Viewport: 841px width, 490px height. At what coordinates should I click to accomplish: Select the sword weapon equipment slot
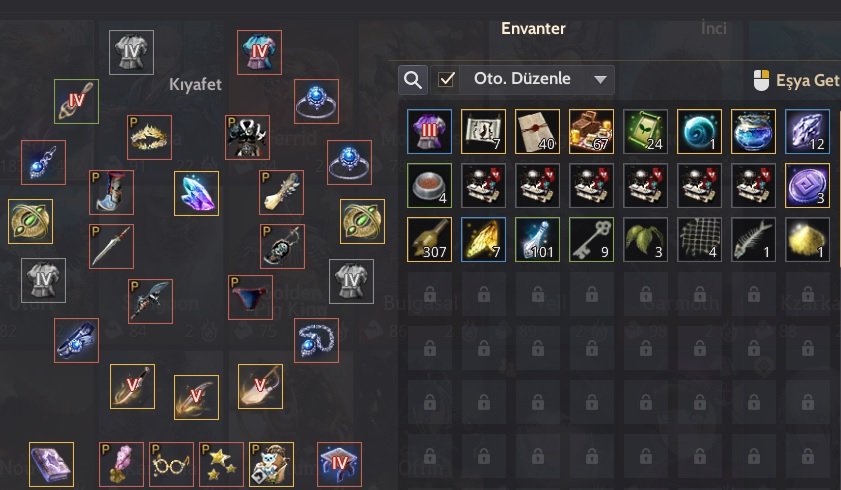tap(111, 247)
